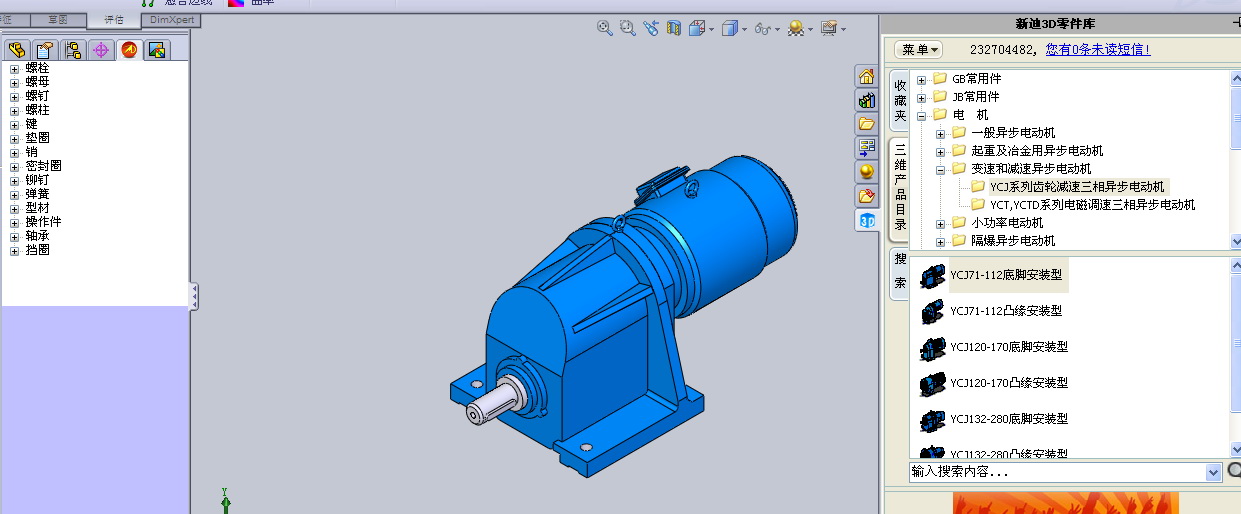Click the left panel collapse handle
This screenshot has width=1241, height=514.
pos(194,296)
